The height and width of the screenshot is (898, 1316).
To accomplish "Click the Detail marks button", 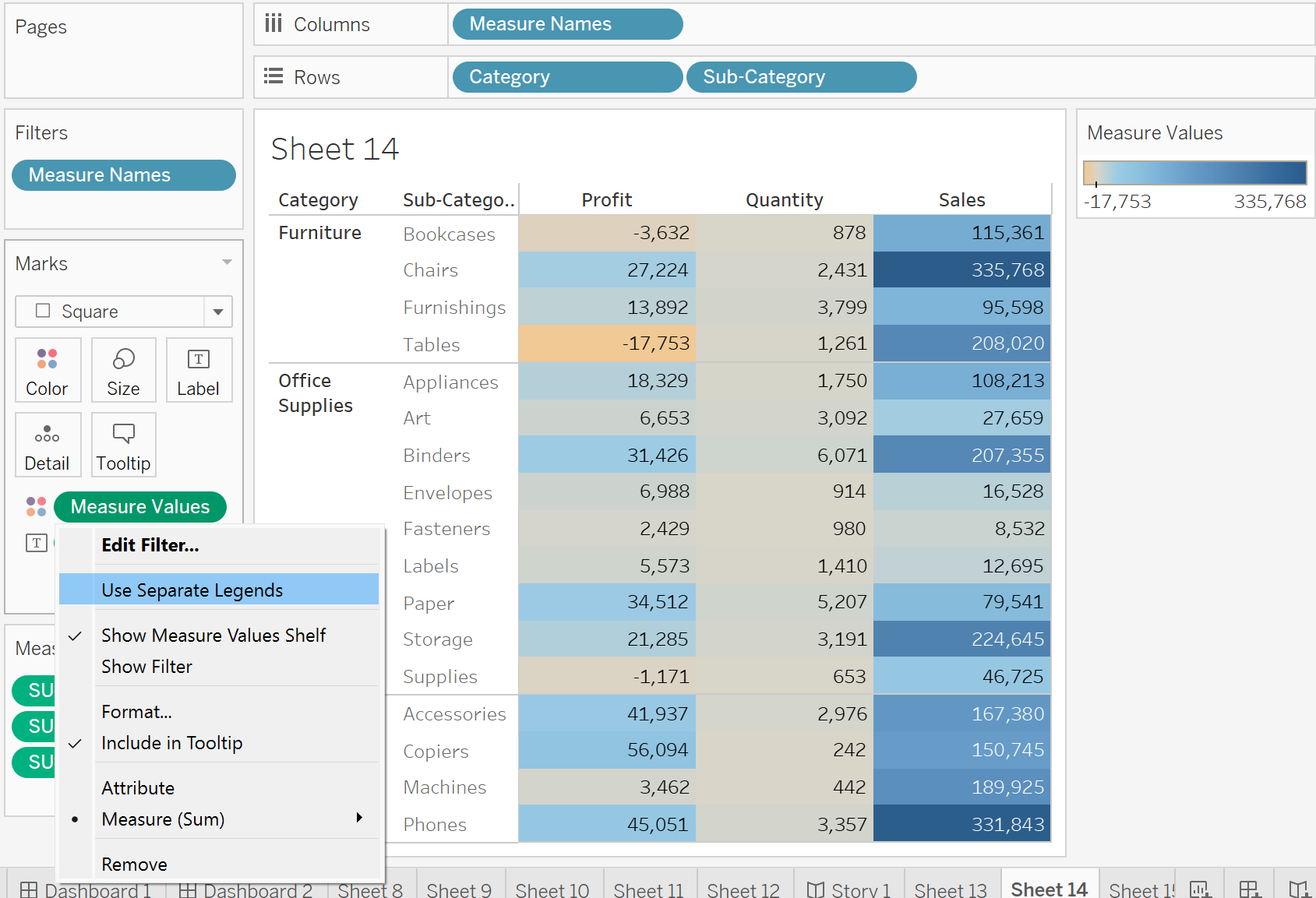I will point(48,445).
